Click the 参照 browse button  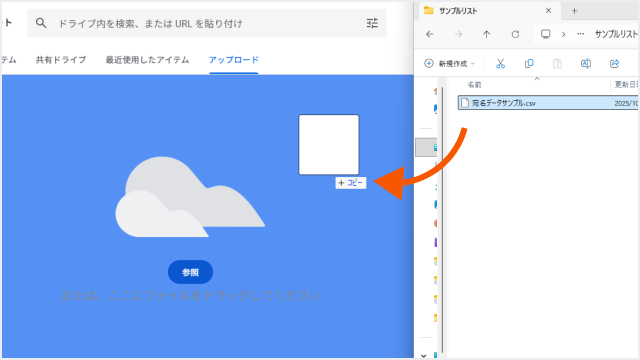pyautogui.click(x=190, y=272)
